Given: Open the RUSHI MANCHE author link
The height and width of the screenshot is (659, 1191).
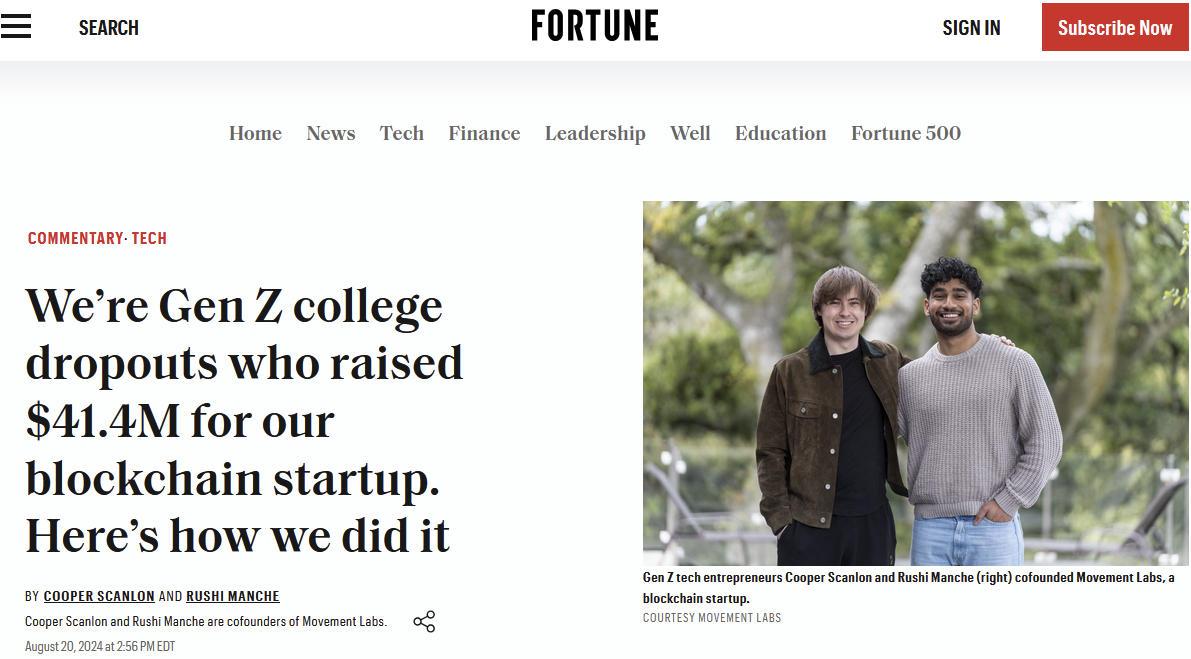Looking at the screenshot, I should 232,597.
